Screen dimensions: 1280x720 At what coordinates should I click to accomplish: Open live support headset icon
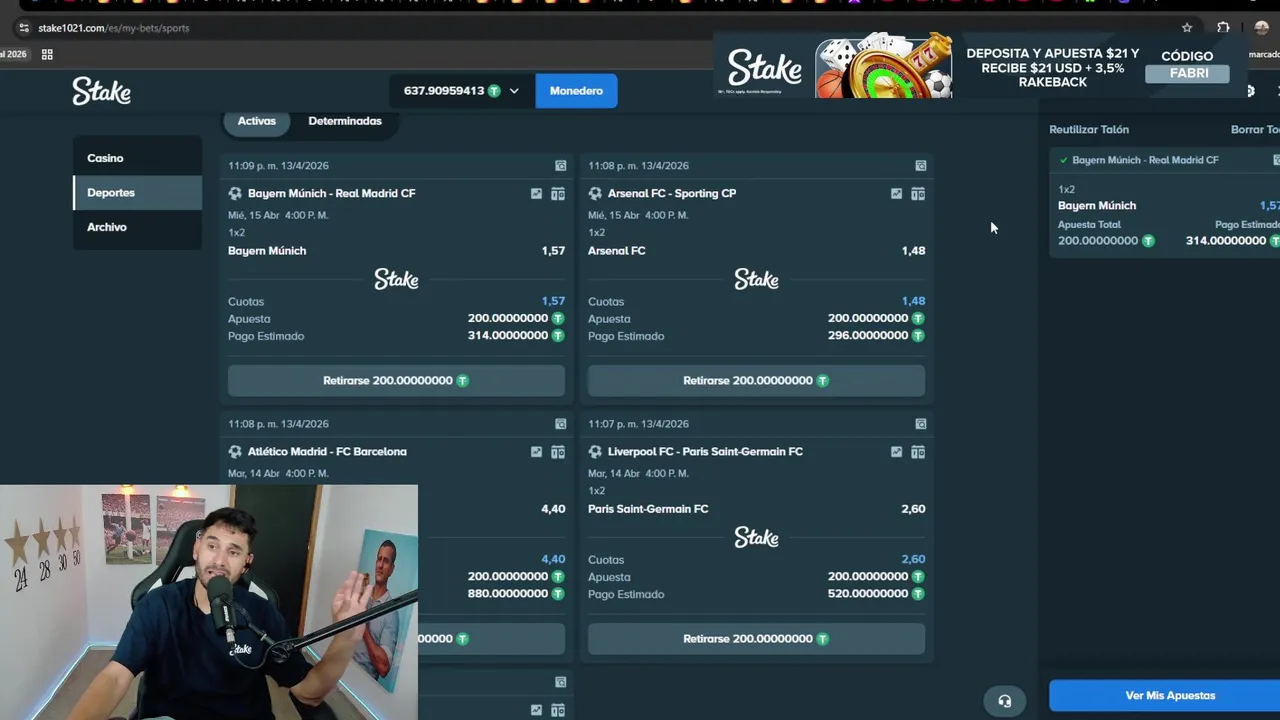pyautogui.click(x=1005, y=701)
